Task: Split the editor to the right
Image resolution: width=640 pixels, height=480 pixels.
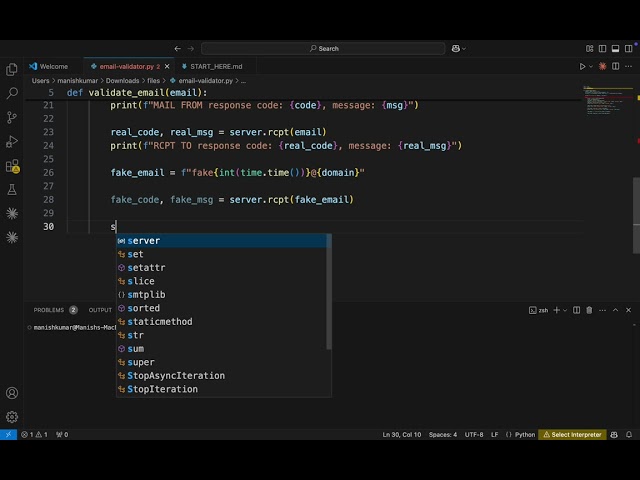Action: (616, 67)
